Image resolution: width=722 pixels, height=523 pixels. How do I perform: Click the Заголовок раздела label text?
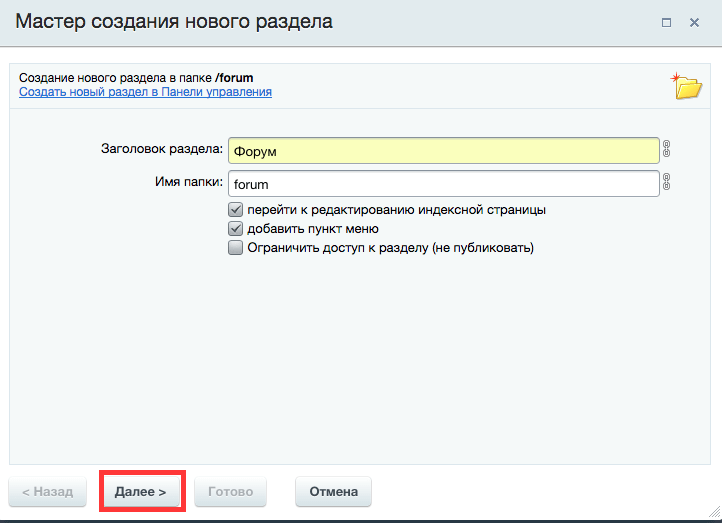pos(162,150)
